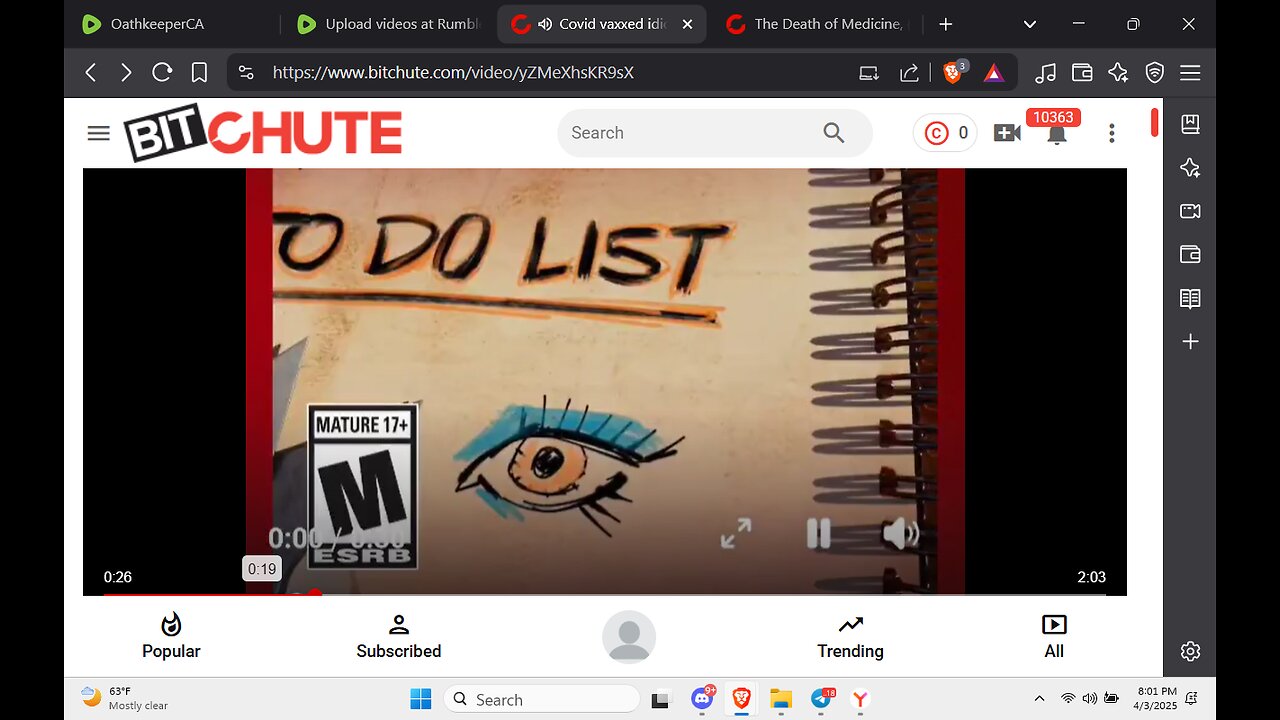Mute the video with speaker icon
The width and height of the screenshot is (1280, 720).
(x=900, y=534)
